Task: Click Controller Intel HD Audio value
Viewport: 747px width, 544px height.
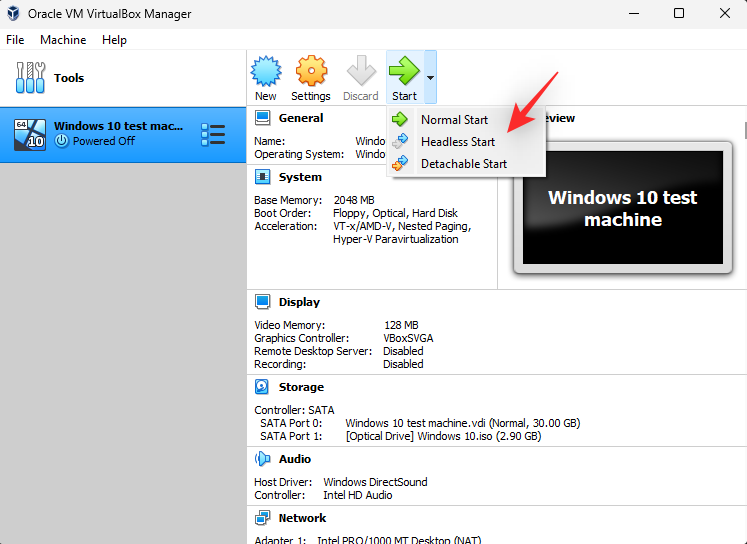Action: click(x=358, y=495)
